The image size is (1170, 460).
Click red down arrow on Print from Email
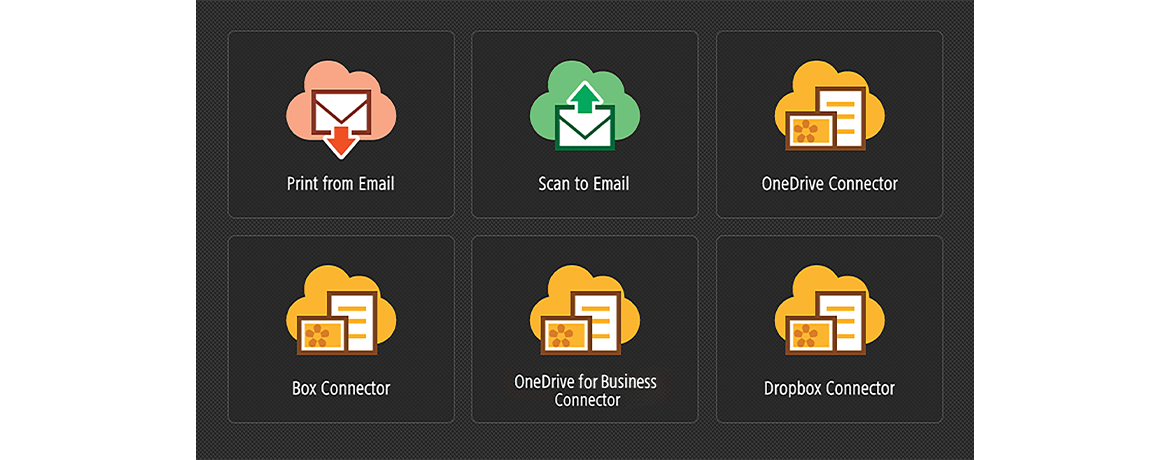341,141
